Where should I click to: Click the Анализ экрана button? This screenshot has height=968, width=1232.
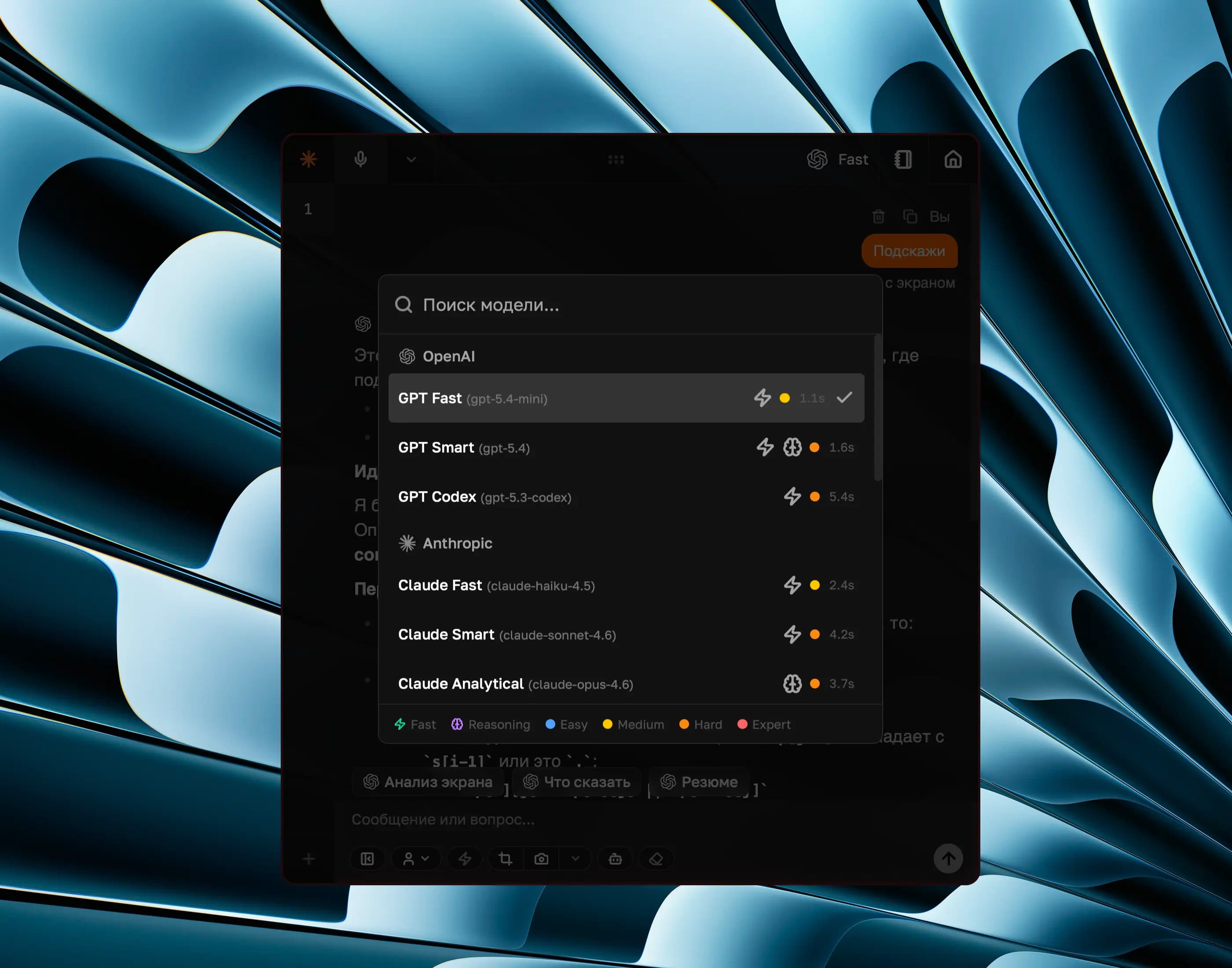428,781
